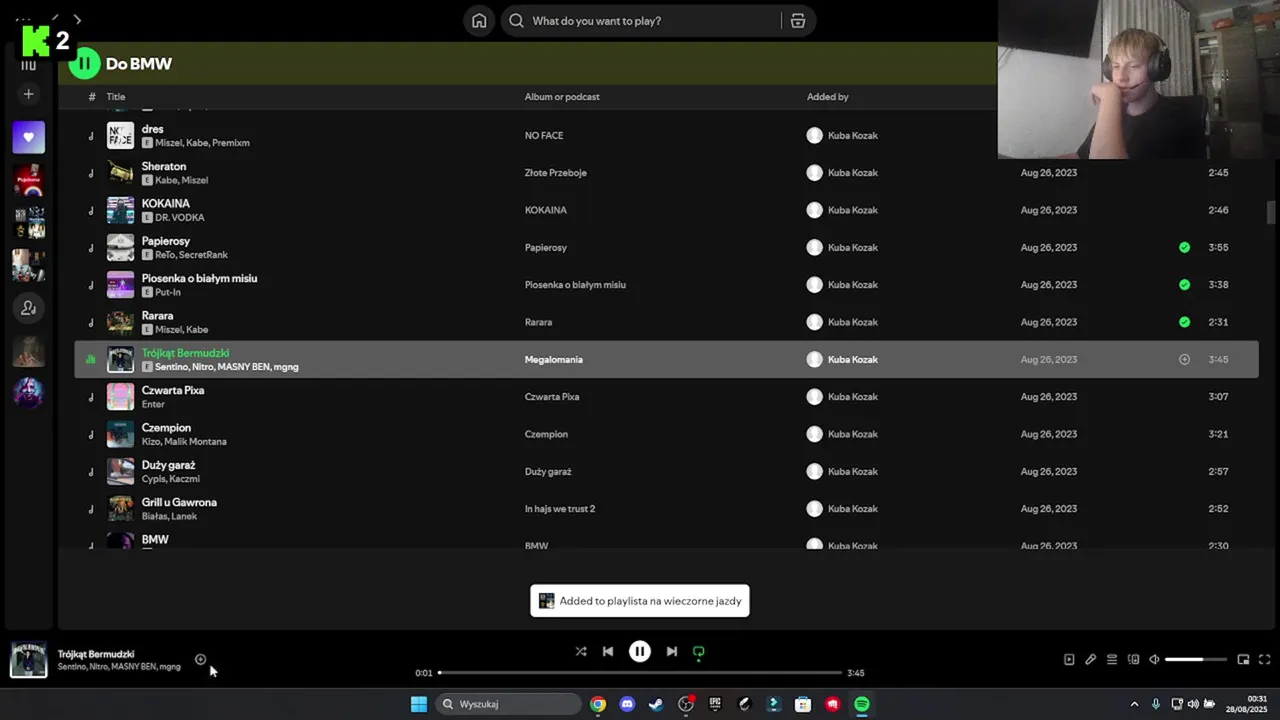Viewport: 1280px width, 720px height.
Task: Open now playing album art thumbnail
Action: tap(28, 660)
